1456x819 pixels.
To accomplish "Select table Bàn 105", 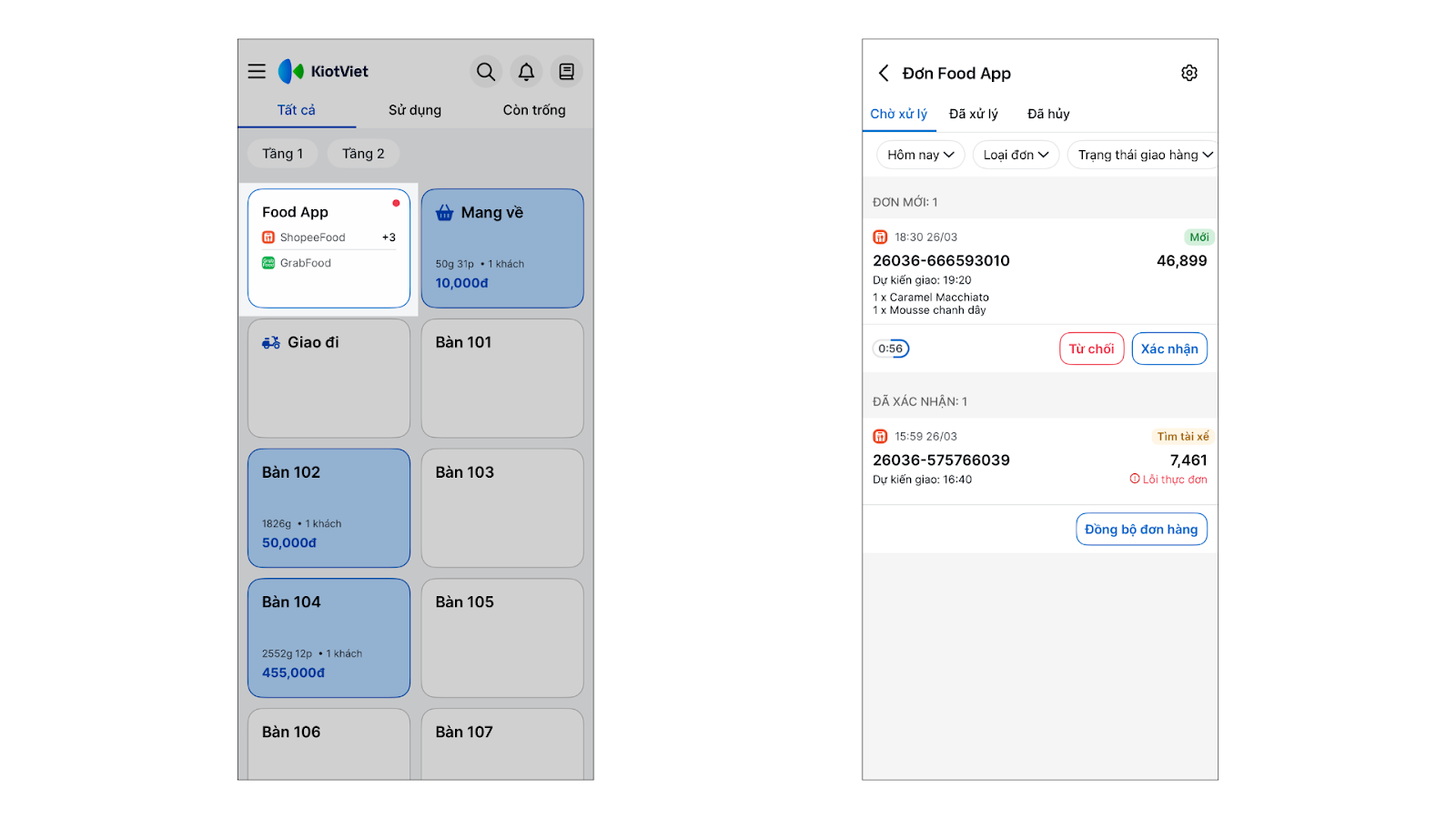I will 502,638.
